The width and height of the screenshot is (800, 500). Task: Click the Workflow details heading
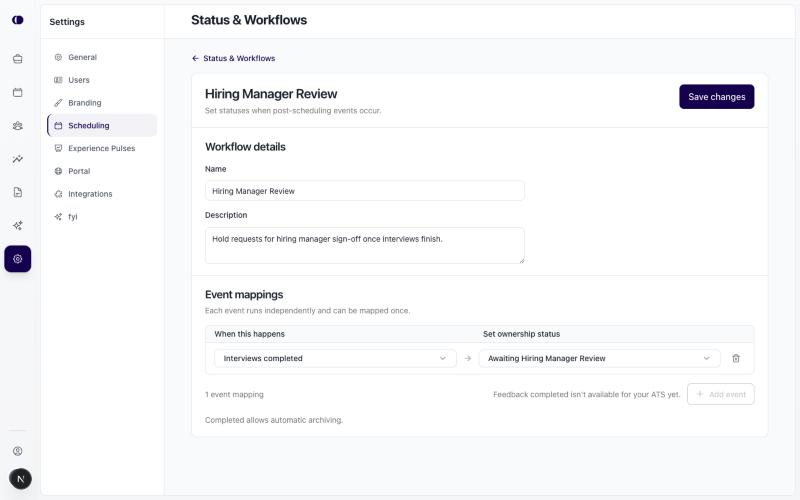245,147
